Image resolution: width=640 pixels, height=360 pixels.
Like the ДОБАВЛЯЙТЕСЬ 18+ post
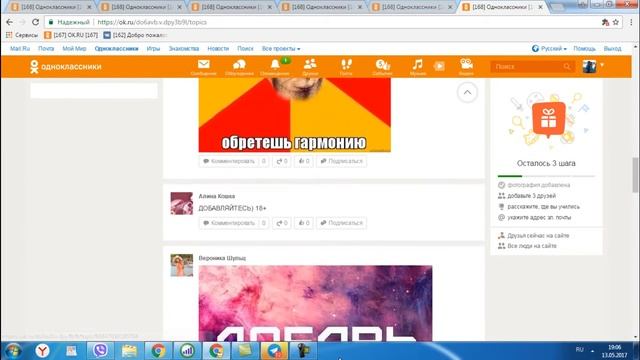coord(304,223)
